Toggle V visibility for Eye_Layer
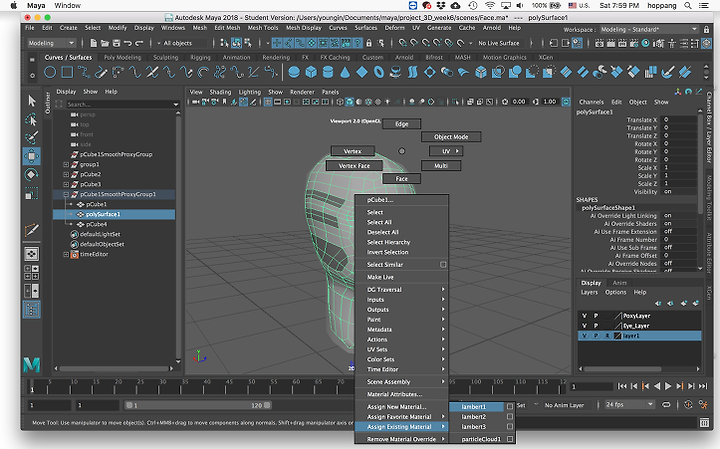Viewport: 720px width, 449px height. point(584,326)
